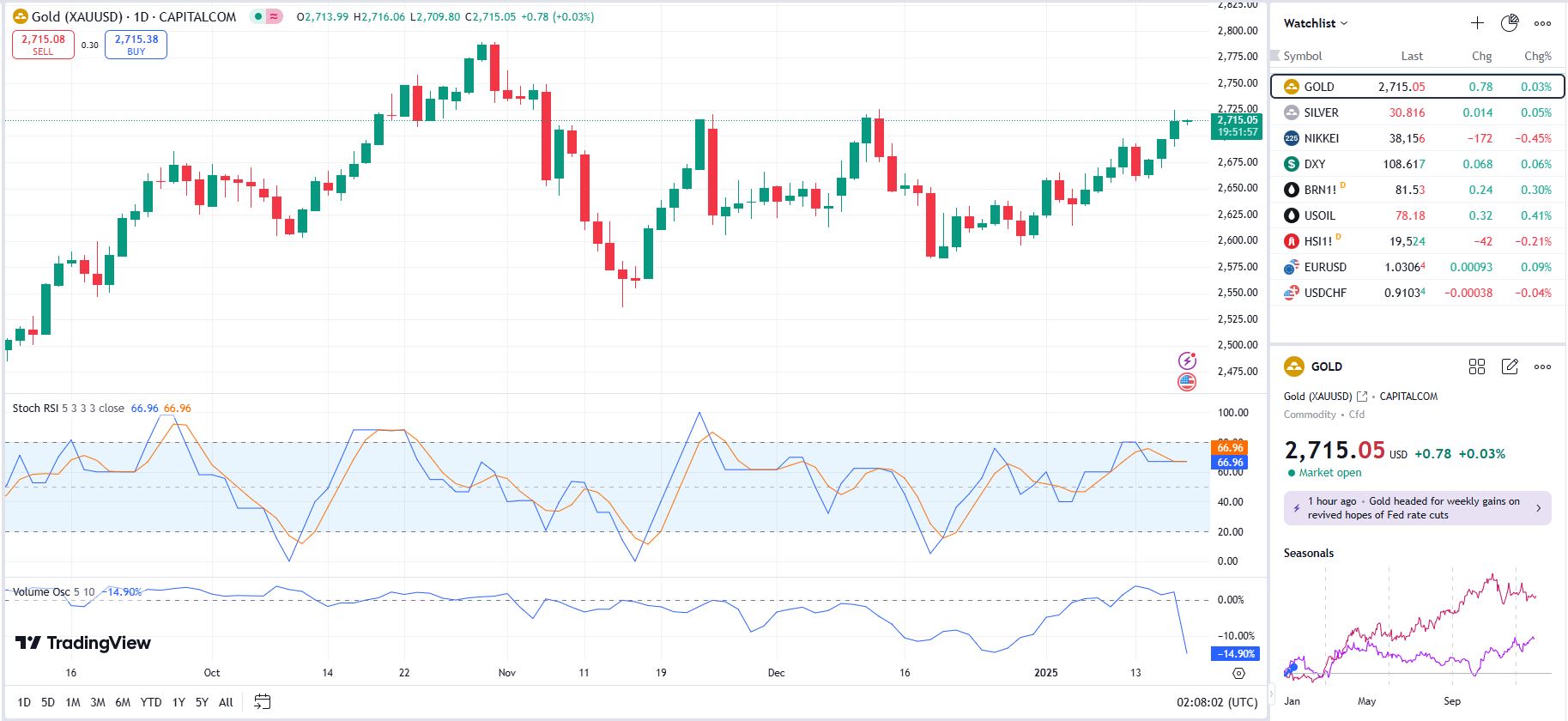
Task: Open the Watchlist three-dot more menu
Action: 1542,23
